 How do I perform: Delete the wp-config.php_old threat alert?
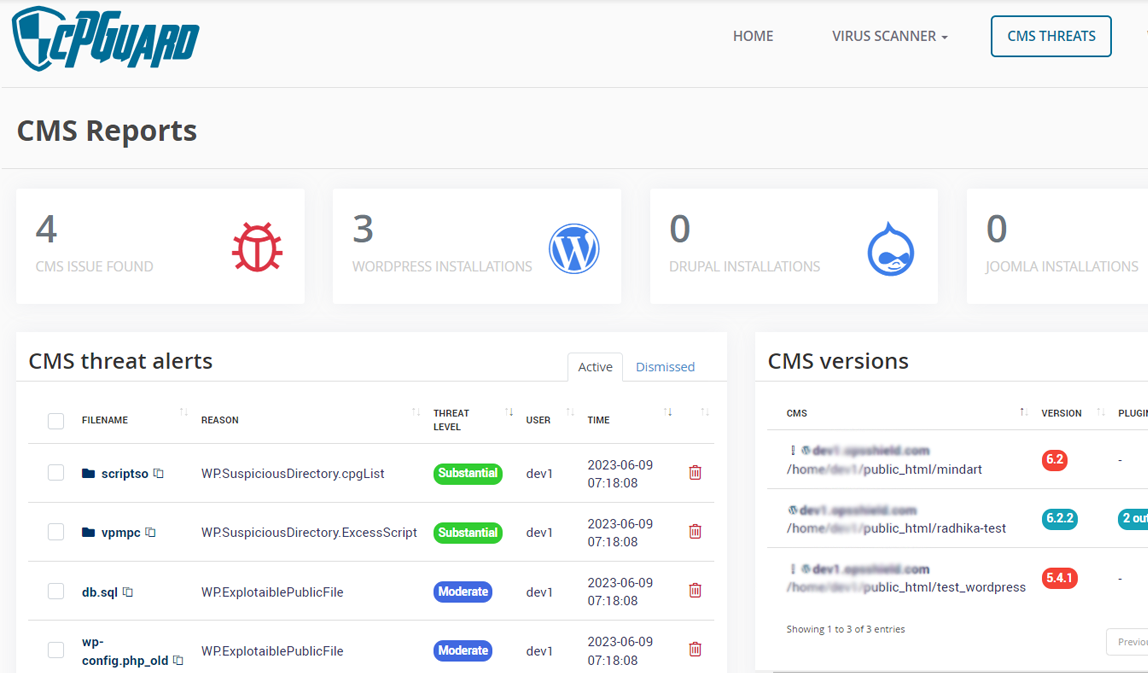(695, 649)
